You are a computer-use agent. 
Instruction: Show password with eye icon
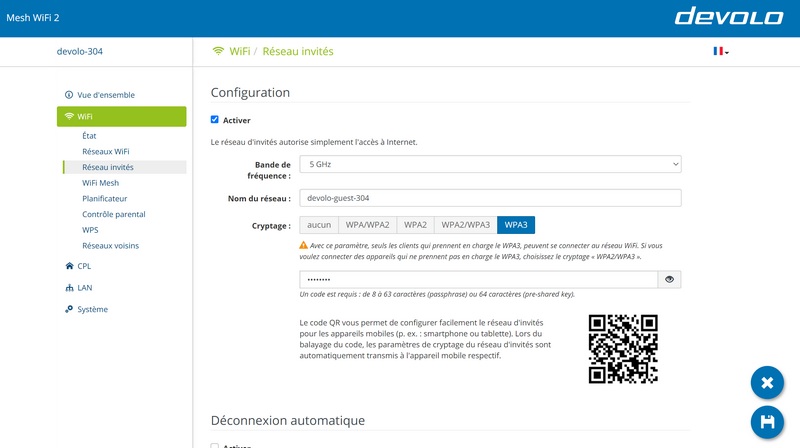[x=669, y=280]
